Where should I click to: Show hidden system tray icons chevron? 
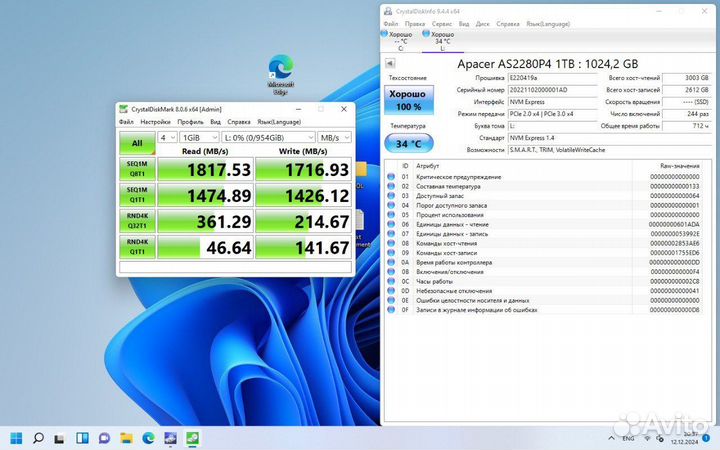coord(611,438)
